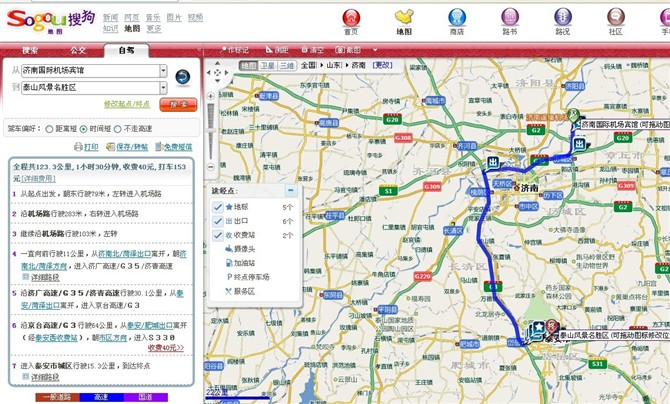Expand the destination 泰山风景名胜区 dropdown
This screenshot has width=670, height=404.
[x=163, y=88]
